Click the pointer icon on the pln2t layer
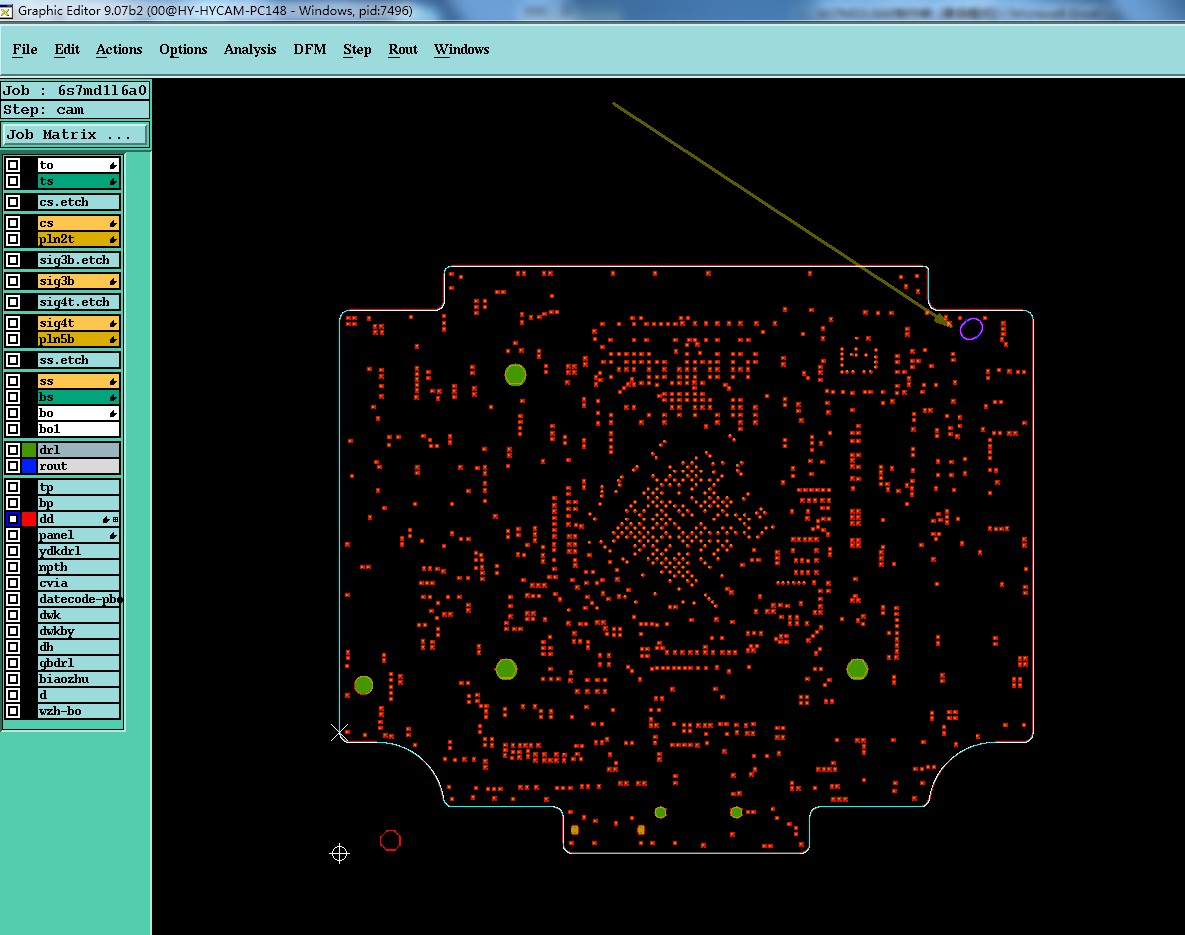The image size is (1185, 935). click(x=113, y=240)
